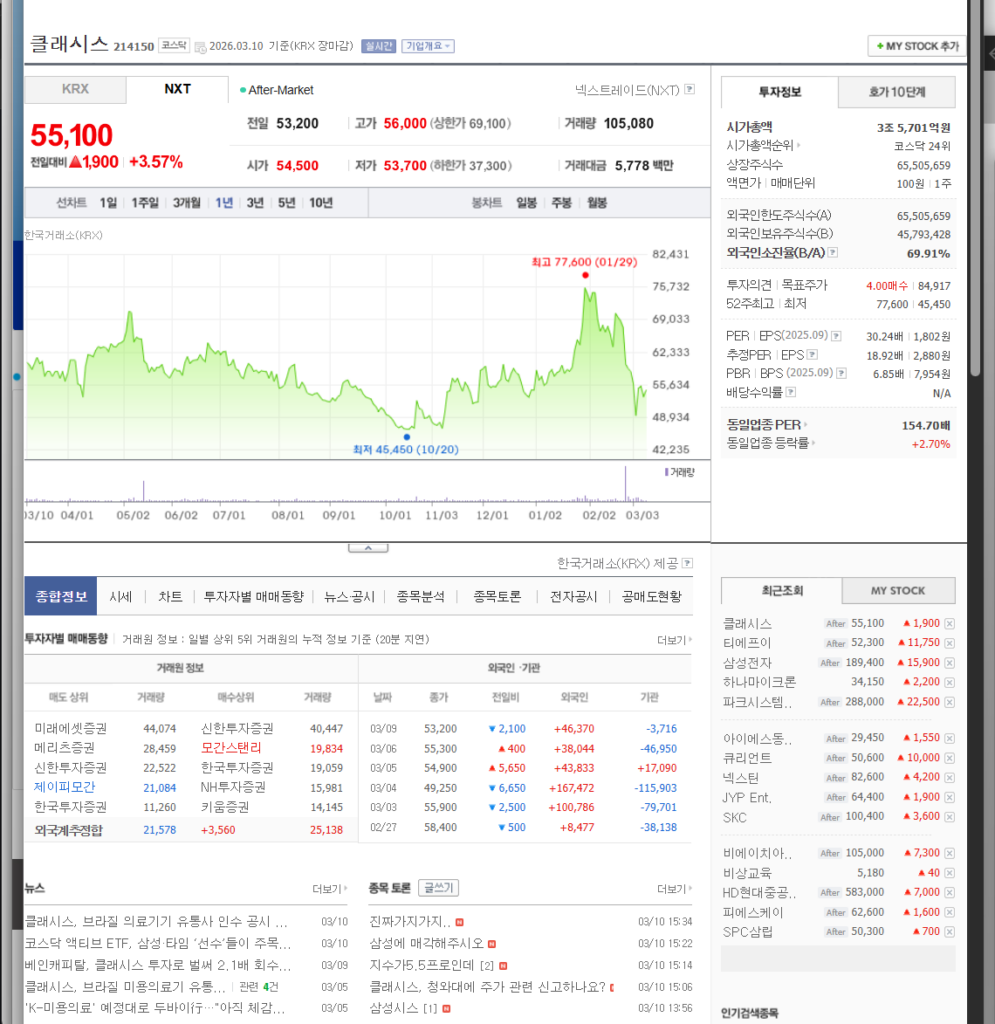Delete JYP Ent. from the recently viewed list
995x1024 pixels.
coord(949,798)
